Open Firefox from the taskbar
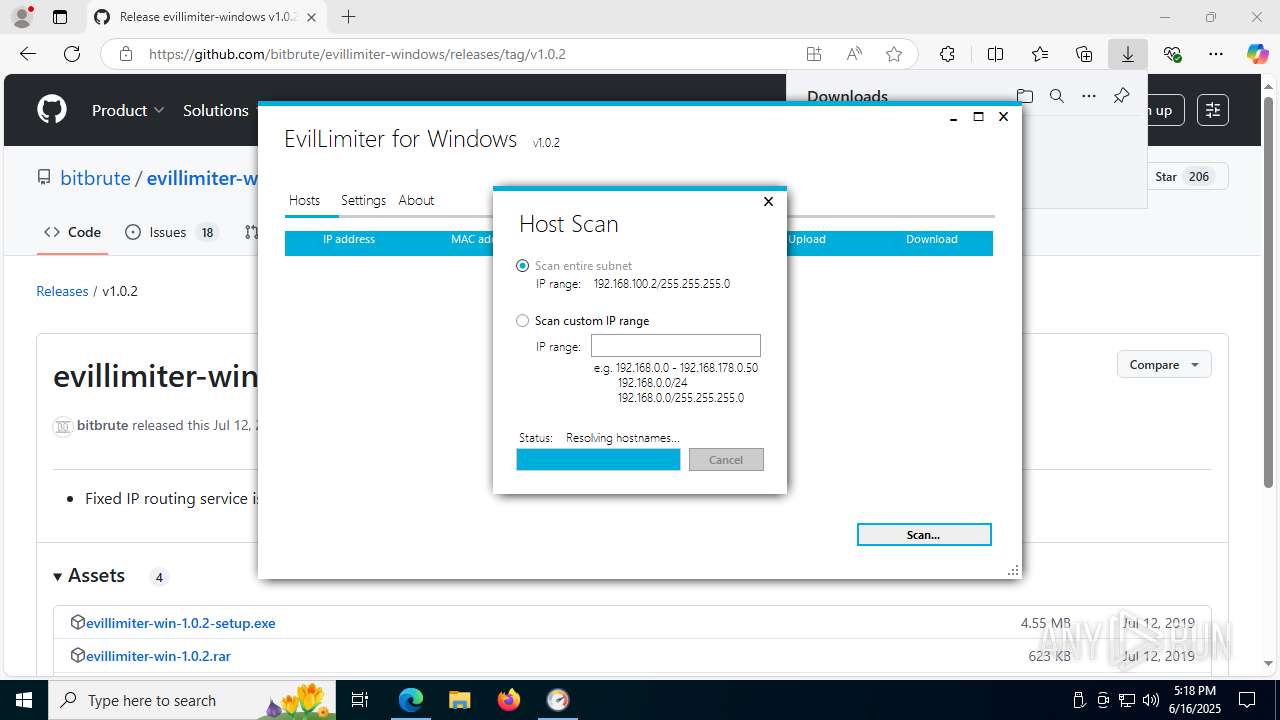This screenshot has height=720, width=1280. [508, 700]
